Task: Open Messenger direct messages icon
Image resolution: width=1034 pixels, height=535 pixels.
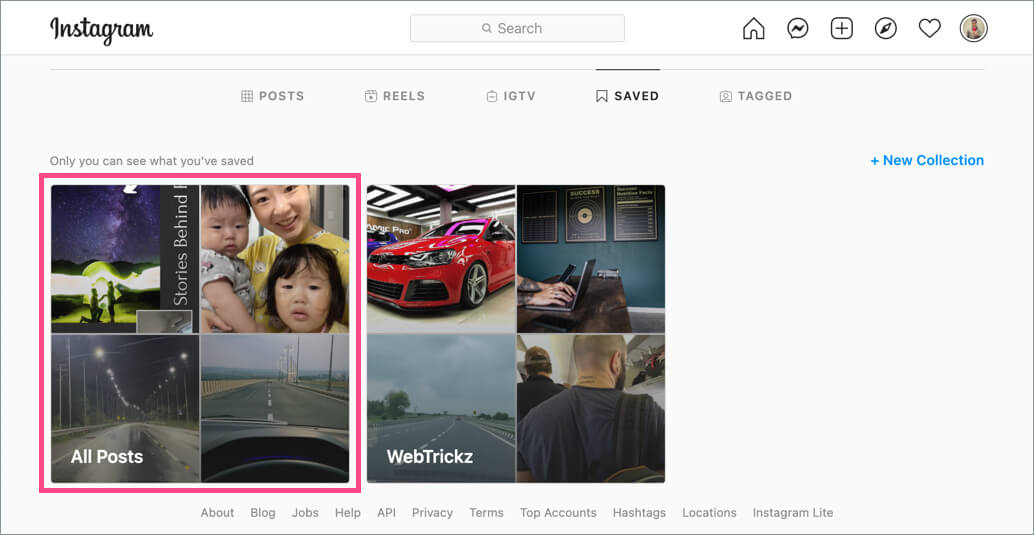Action: point(797,28)
